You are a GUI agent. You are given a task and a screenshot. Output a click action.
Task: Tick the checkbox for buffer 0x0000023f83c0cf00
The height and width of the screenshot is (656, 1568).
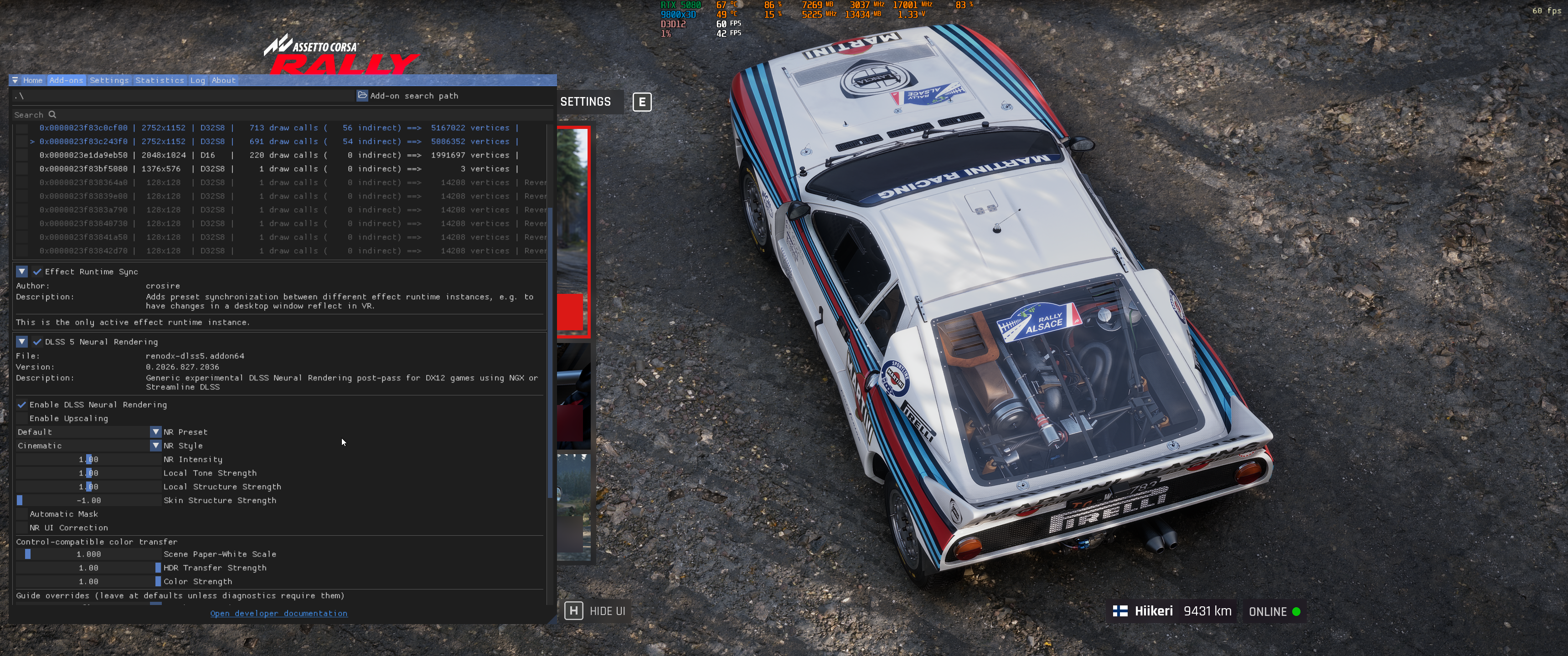pos(22,128)
